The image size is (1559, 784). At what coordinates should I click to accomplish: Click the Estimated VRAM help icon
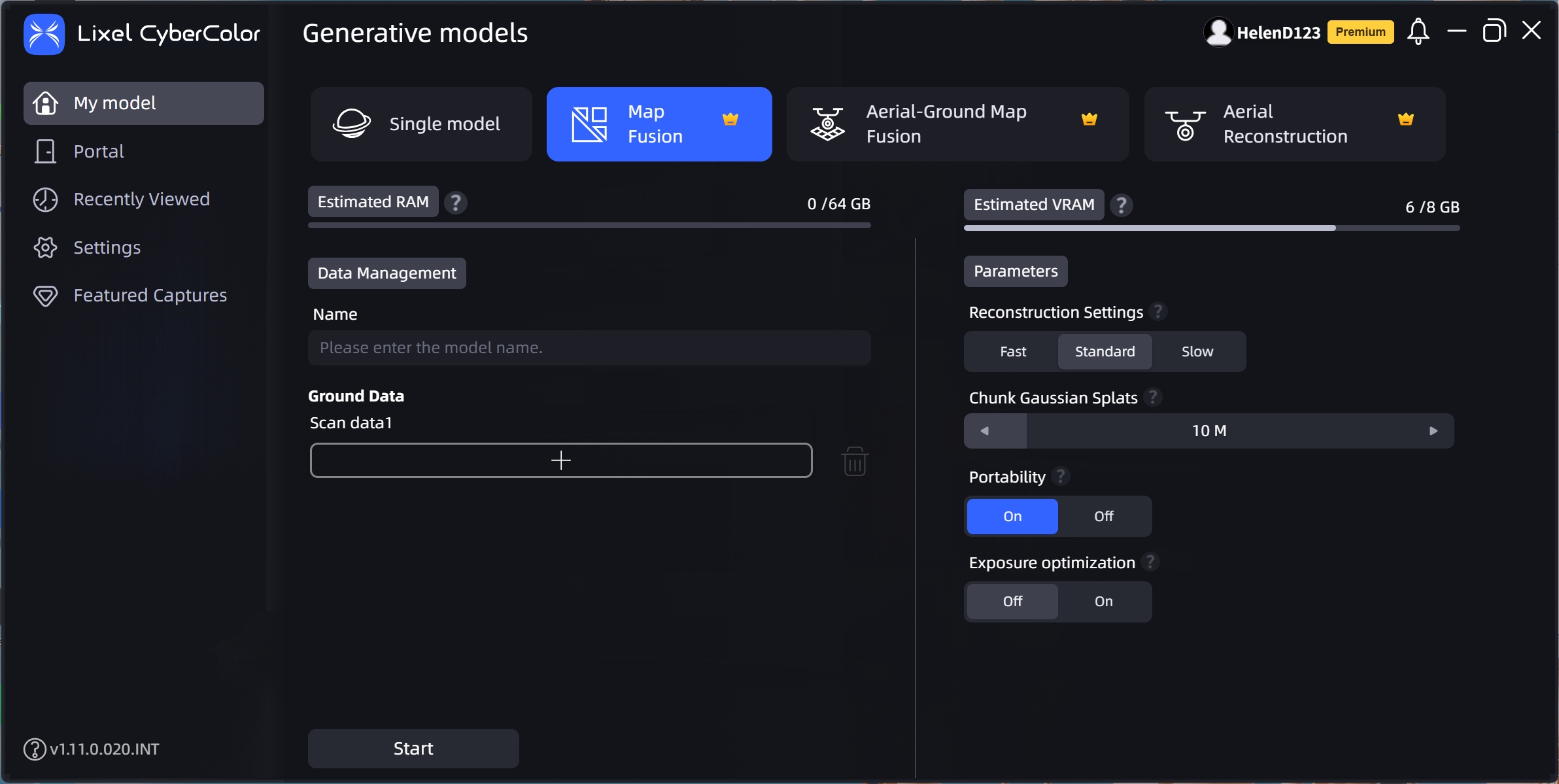[1122, 205]
